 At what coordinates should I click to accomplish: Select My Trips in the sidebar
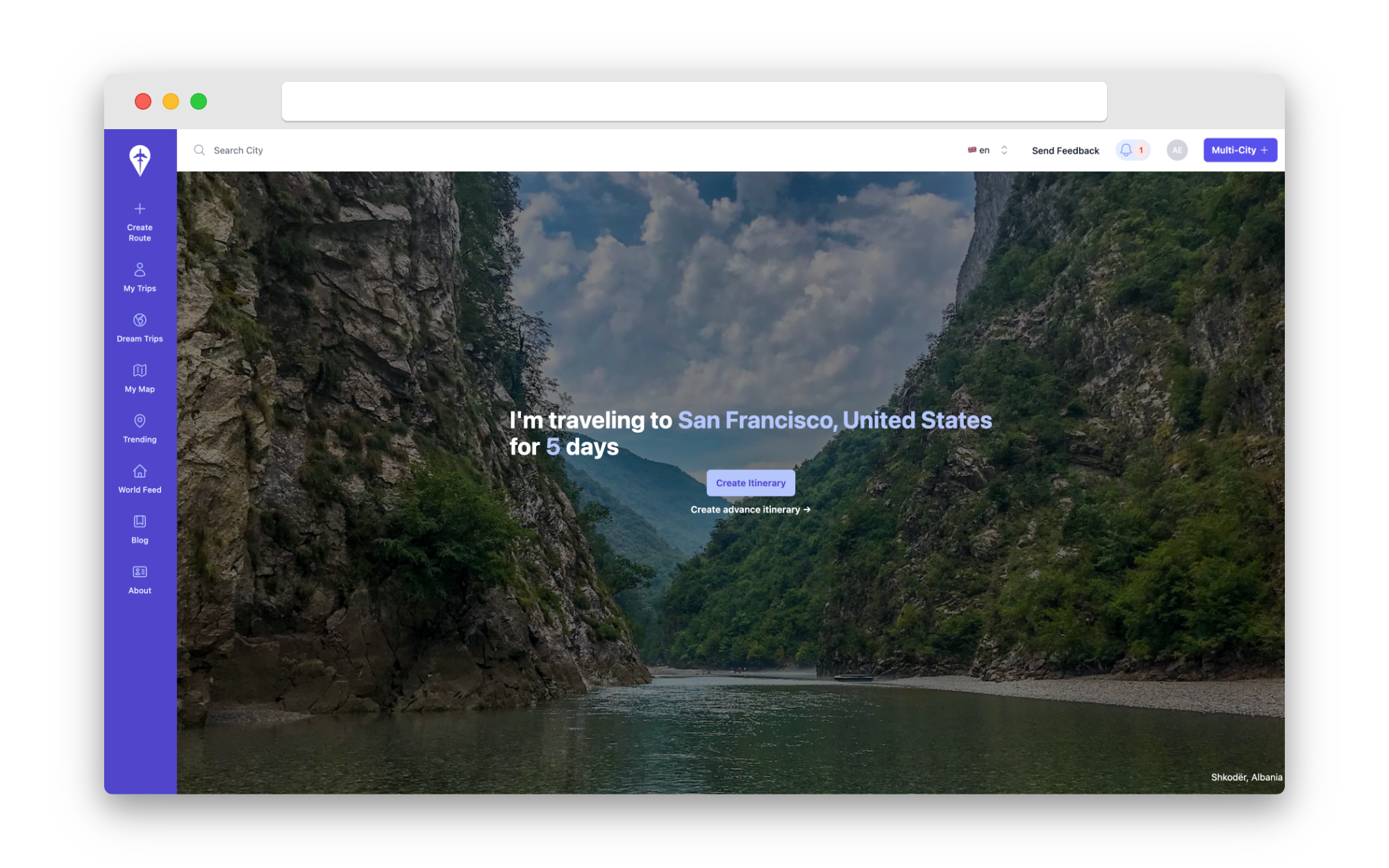(x=140, y=276)
